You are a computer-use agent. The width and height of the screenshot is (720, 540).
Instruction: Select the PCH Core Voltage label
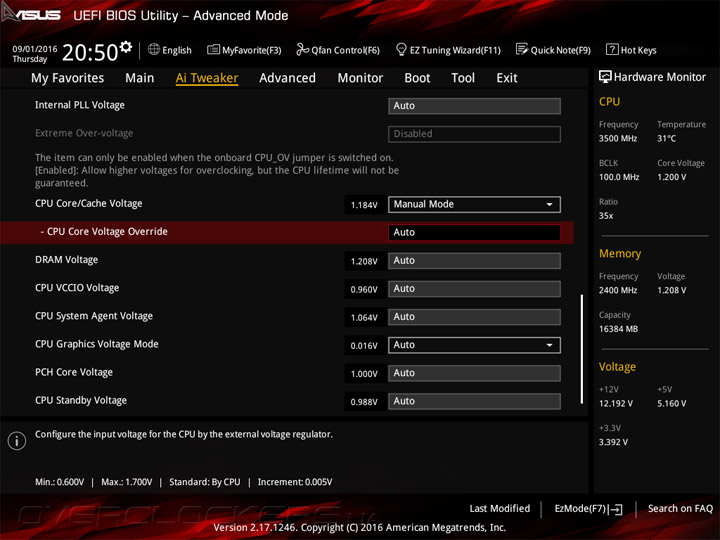74,372
